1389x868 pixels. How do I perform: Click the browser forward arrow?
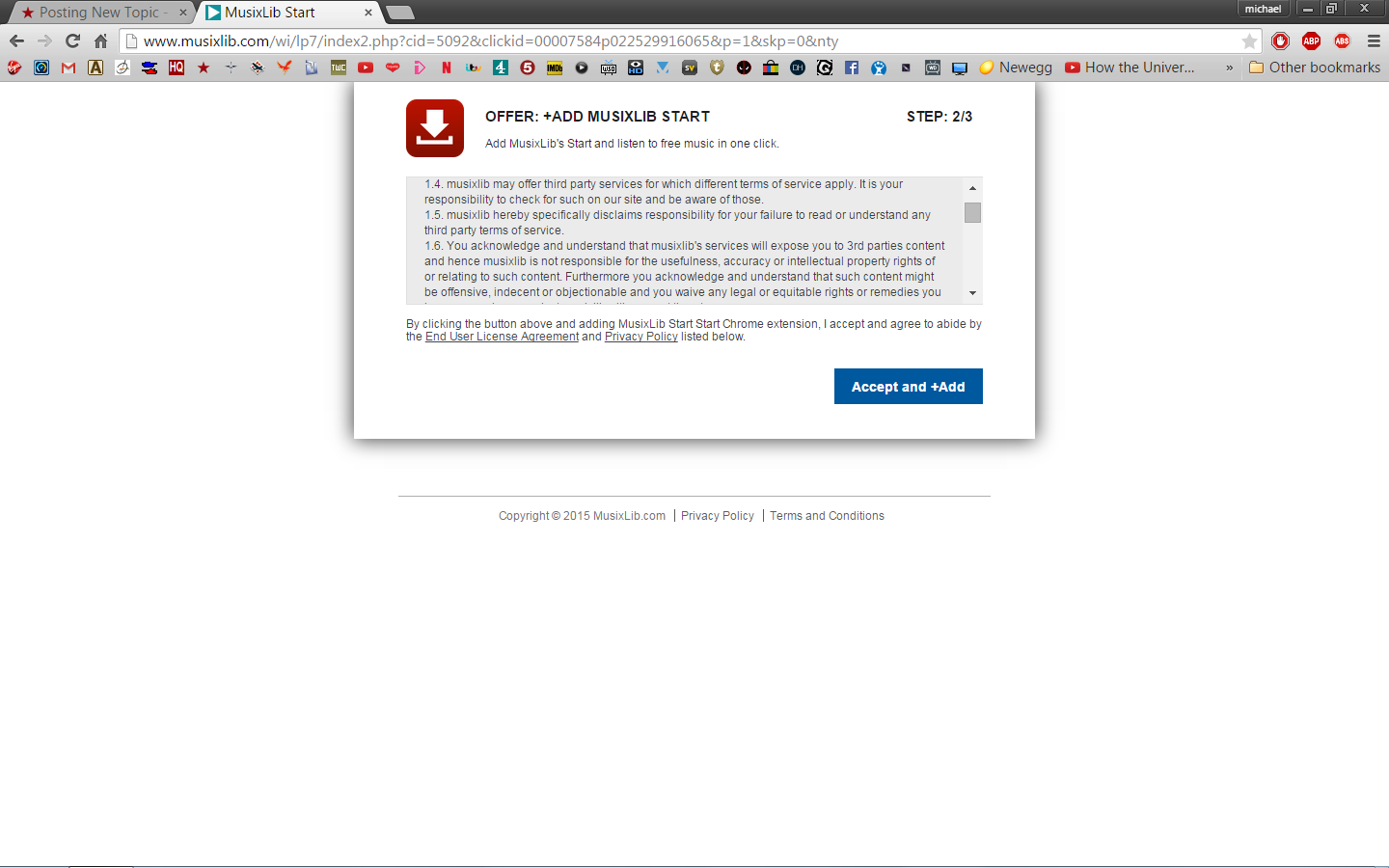click(44, 41)
